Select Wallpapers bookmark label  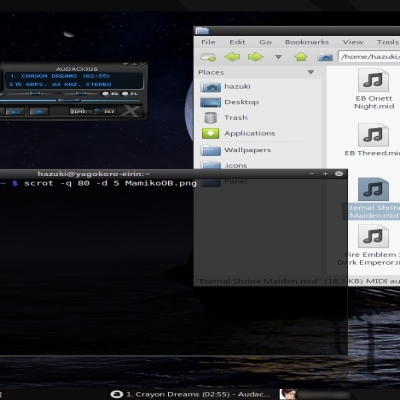(x=247, y=150)
